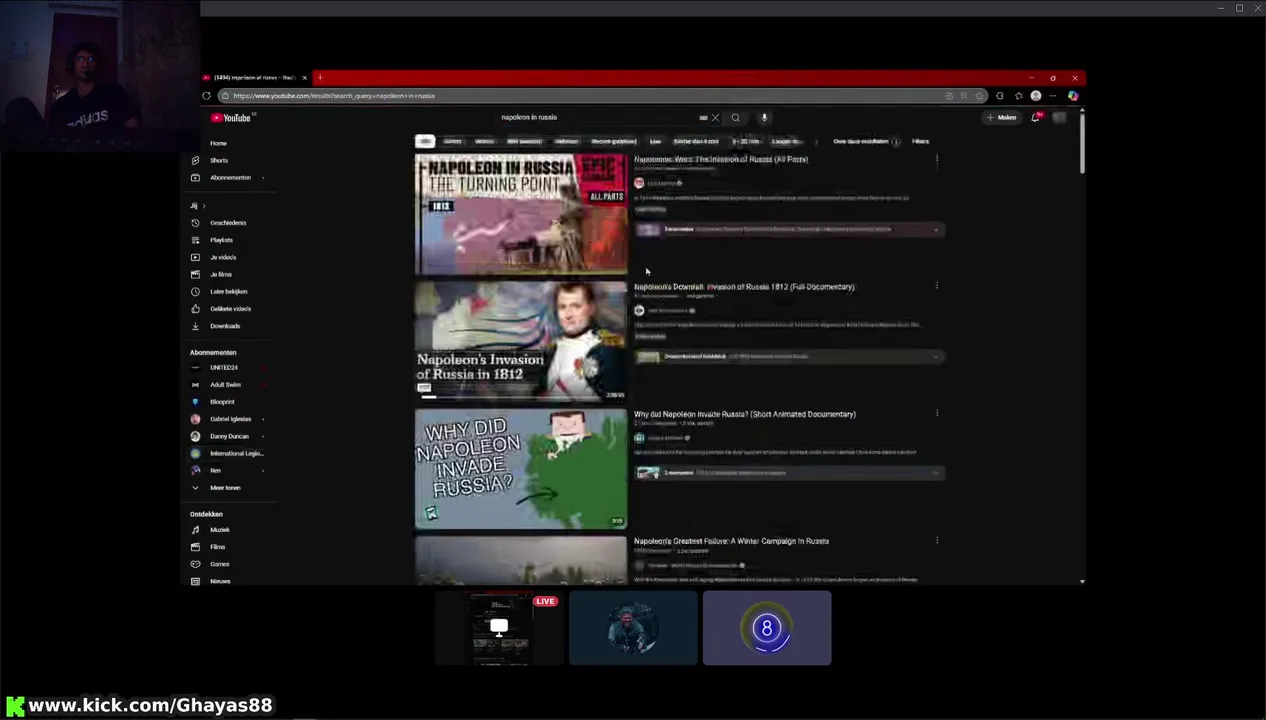Screen dimensions: 1266x720
Task: Open options menu for Napoleon's Downfall video
Action: click(937, 287)
